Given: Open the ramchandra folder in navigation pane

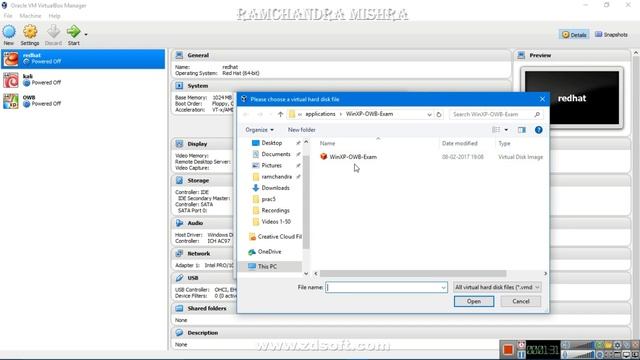Looking at the screenshot, I should pyautogui.click(x=276, y=177).
